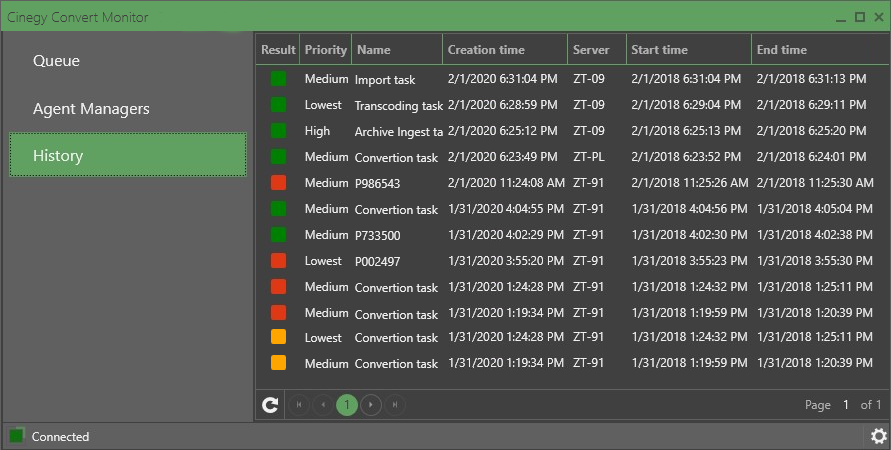Click start time '1/31/2018 3:55:23 PM'
The width and height of the screenshot is (891, 450).
click(689, 261)
